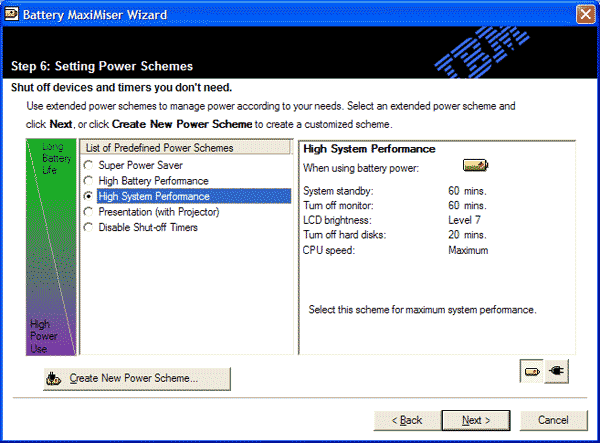
Task: Click the battery power mode icon button
Action: click(532, 371)
